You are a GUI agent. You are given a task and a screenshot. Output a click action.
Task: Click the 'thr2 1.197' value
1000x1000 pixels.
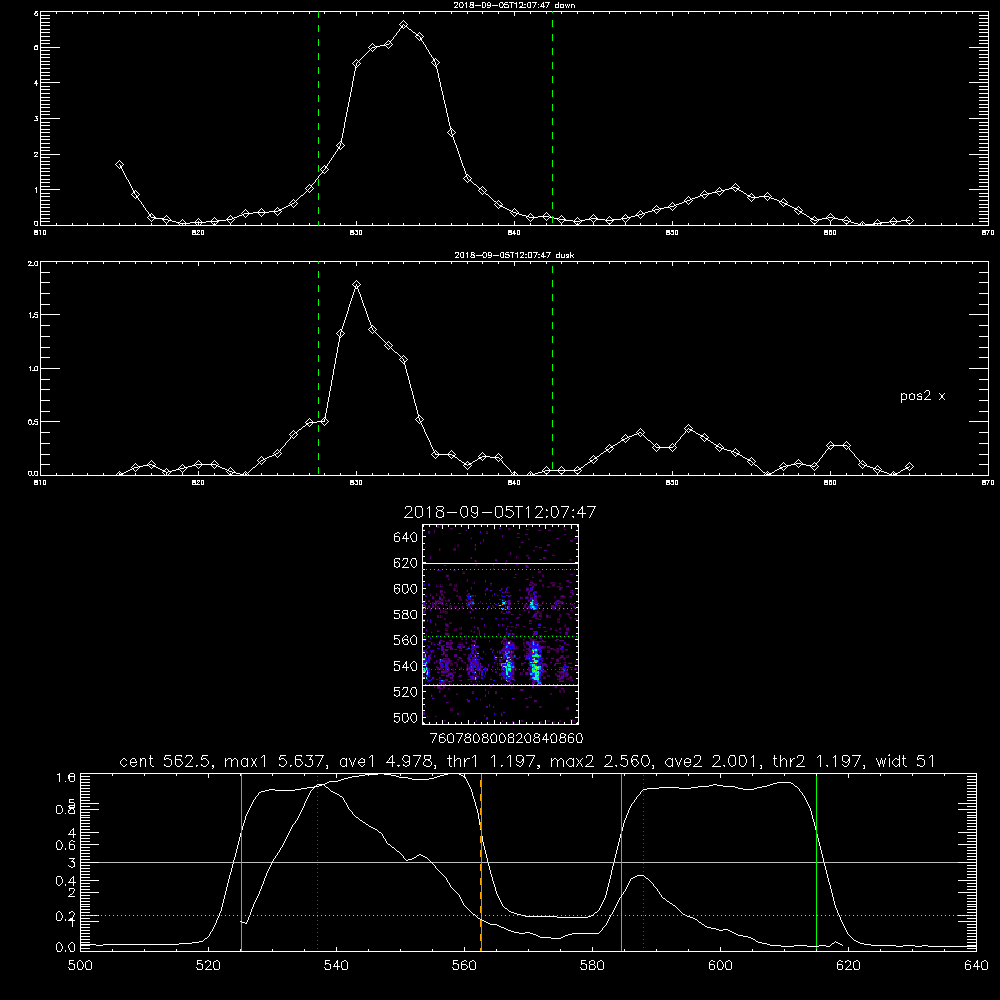coord(818,761)
